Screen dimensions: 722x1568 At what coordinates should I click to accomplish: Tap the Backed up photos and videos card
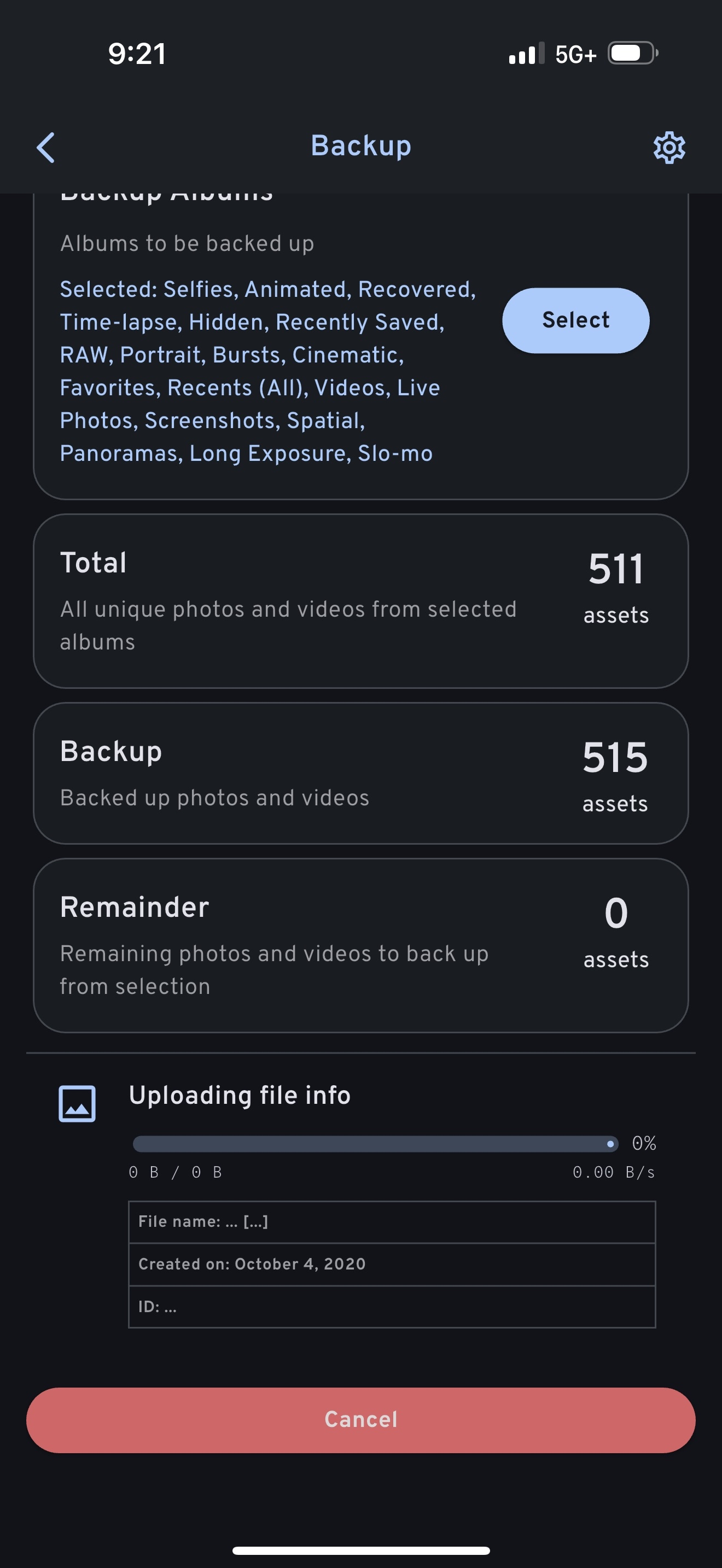coord(360,773)
